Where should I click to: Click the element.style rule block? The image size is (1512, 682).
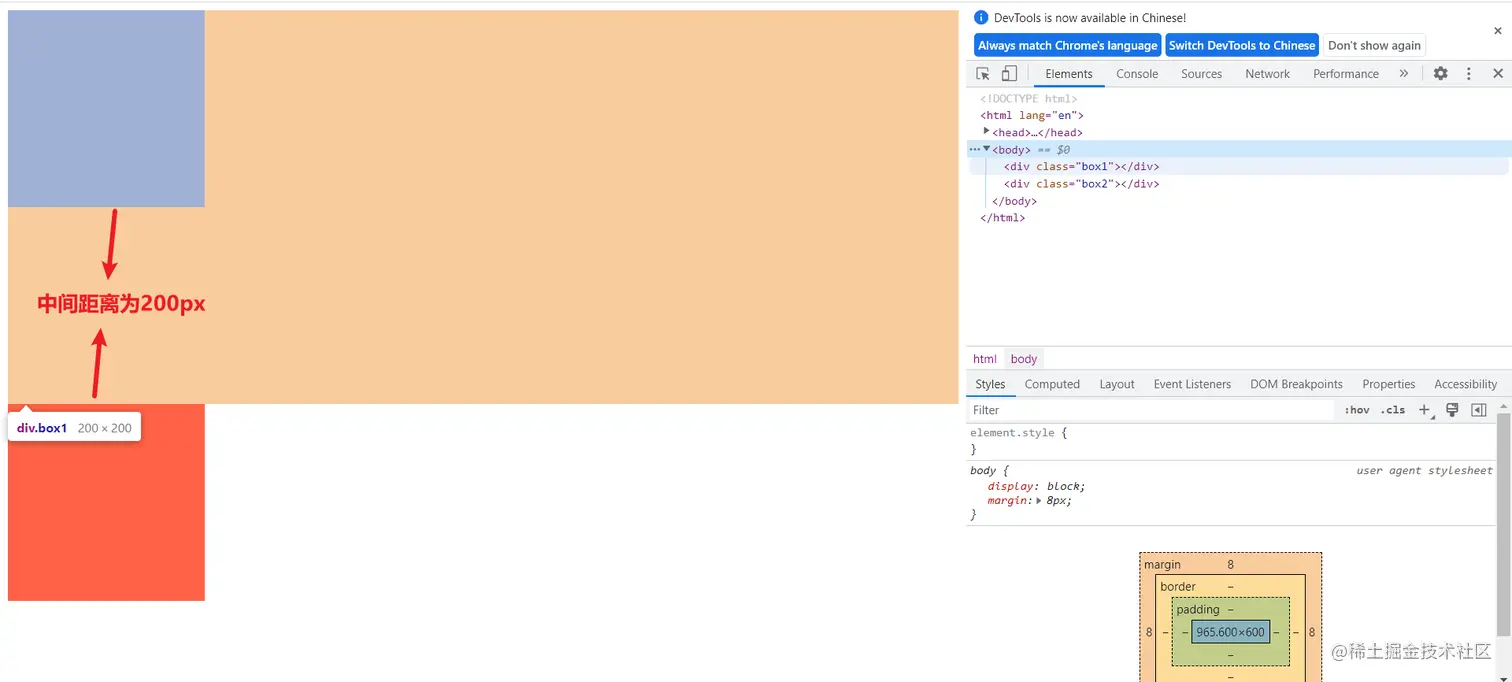[1231, 441]
